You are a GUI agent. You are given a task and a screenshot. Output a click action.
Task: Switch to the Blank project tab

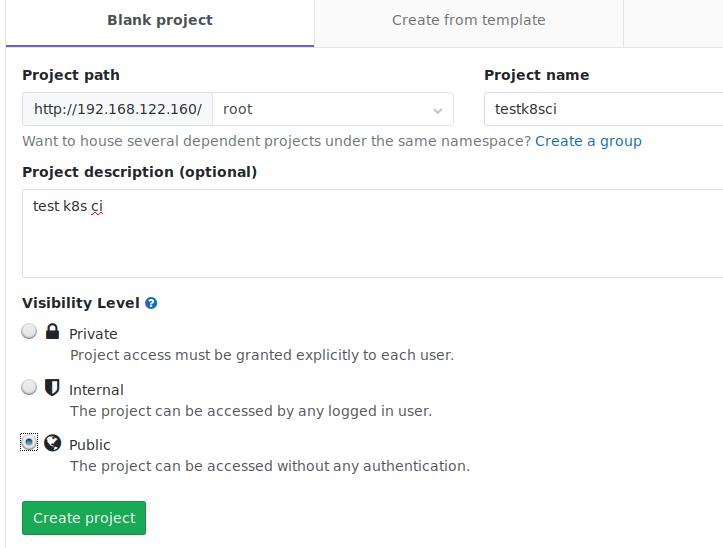[160, 20]
